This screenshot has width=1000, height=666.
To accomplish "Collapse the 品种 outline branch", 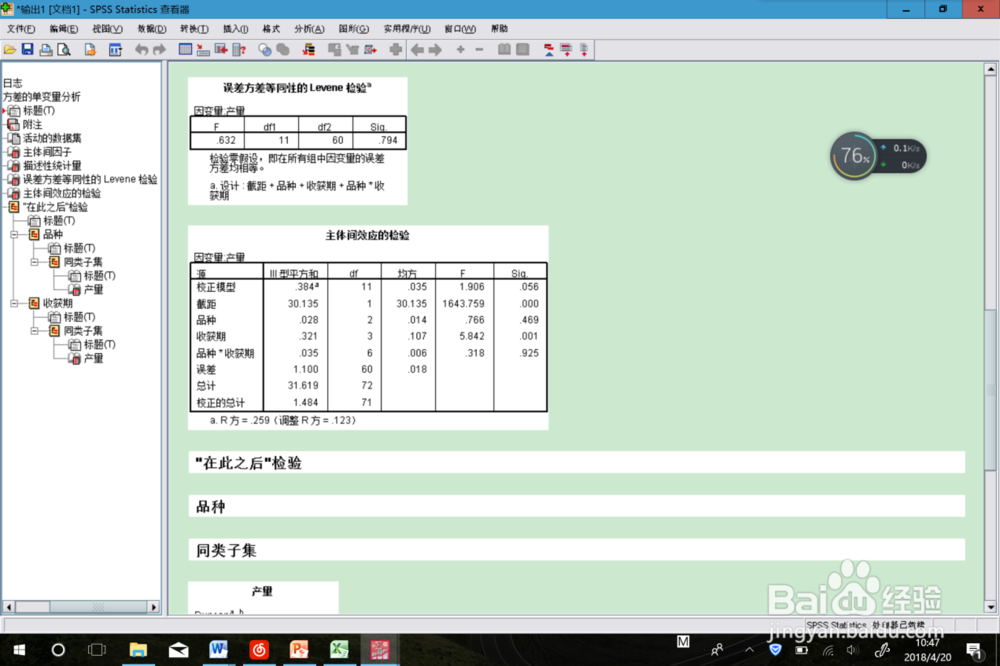I will (13, 234).
